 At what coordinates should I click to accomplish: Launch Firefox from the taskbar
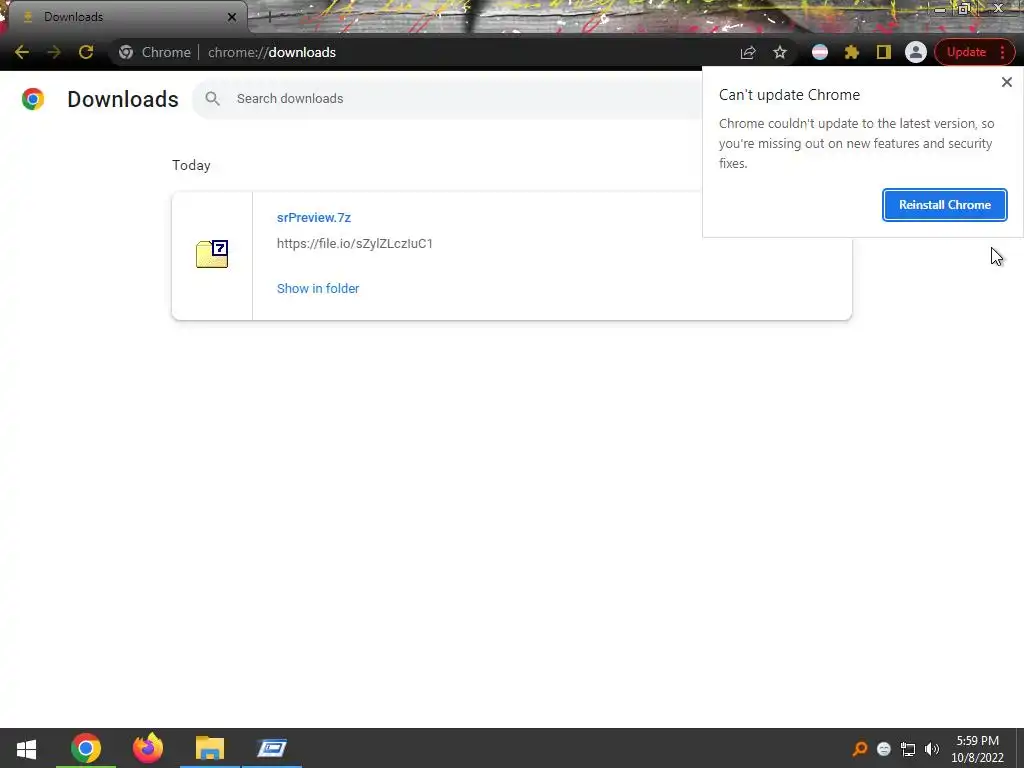tap(148, 748)
